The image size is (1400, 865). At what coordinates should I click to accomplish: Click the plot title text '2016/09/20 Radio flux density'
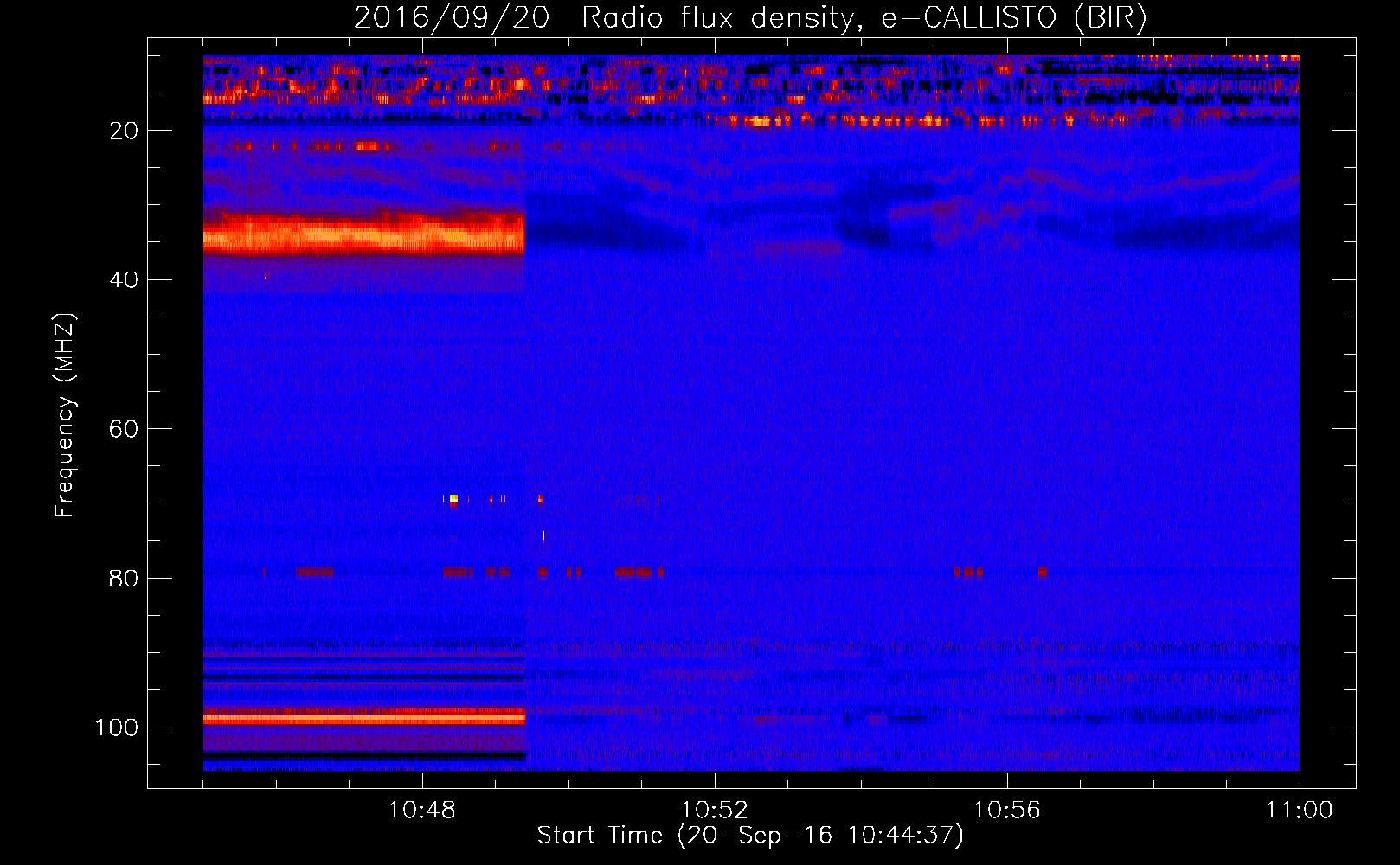[x=603, y=18]
